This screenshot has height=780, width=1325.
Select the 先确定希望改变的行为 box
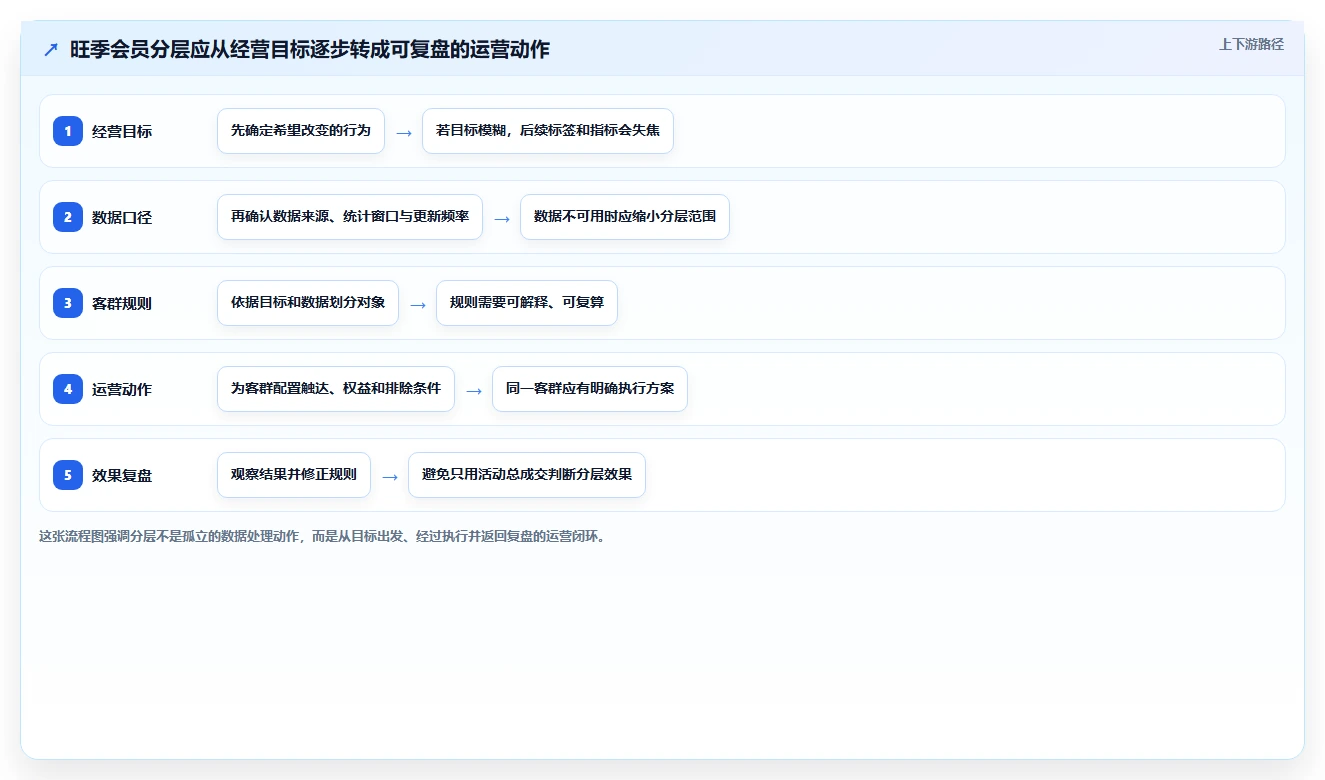301,131
